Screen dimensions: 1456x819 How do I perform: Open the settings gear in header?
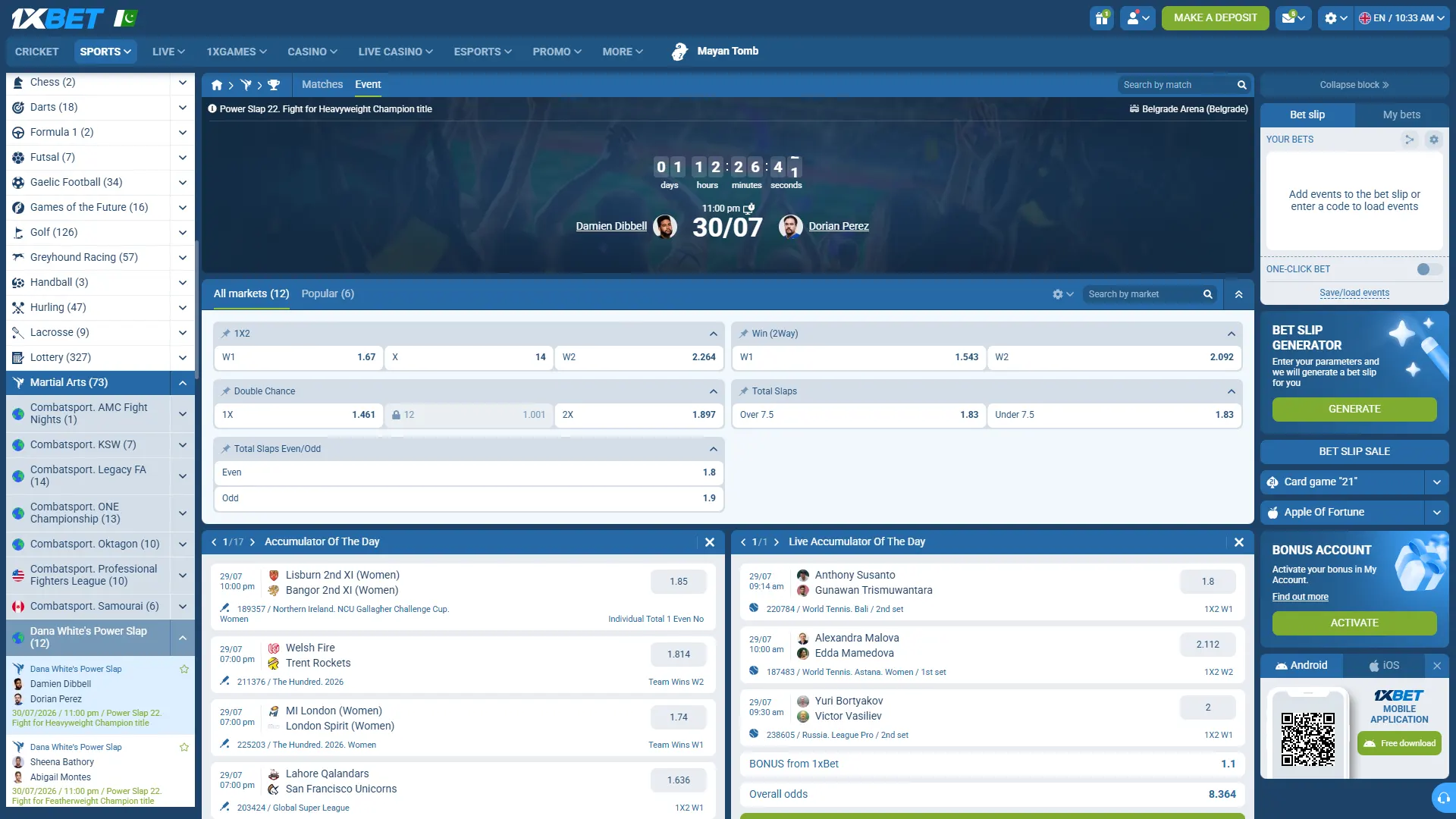click(1336, 18)
